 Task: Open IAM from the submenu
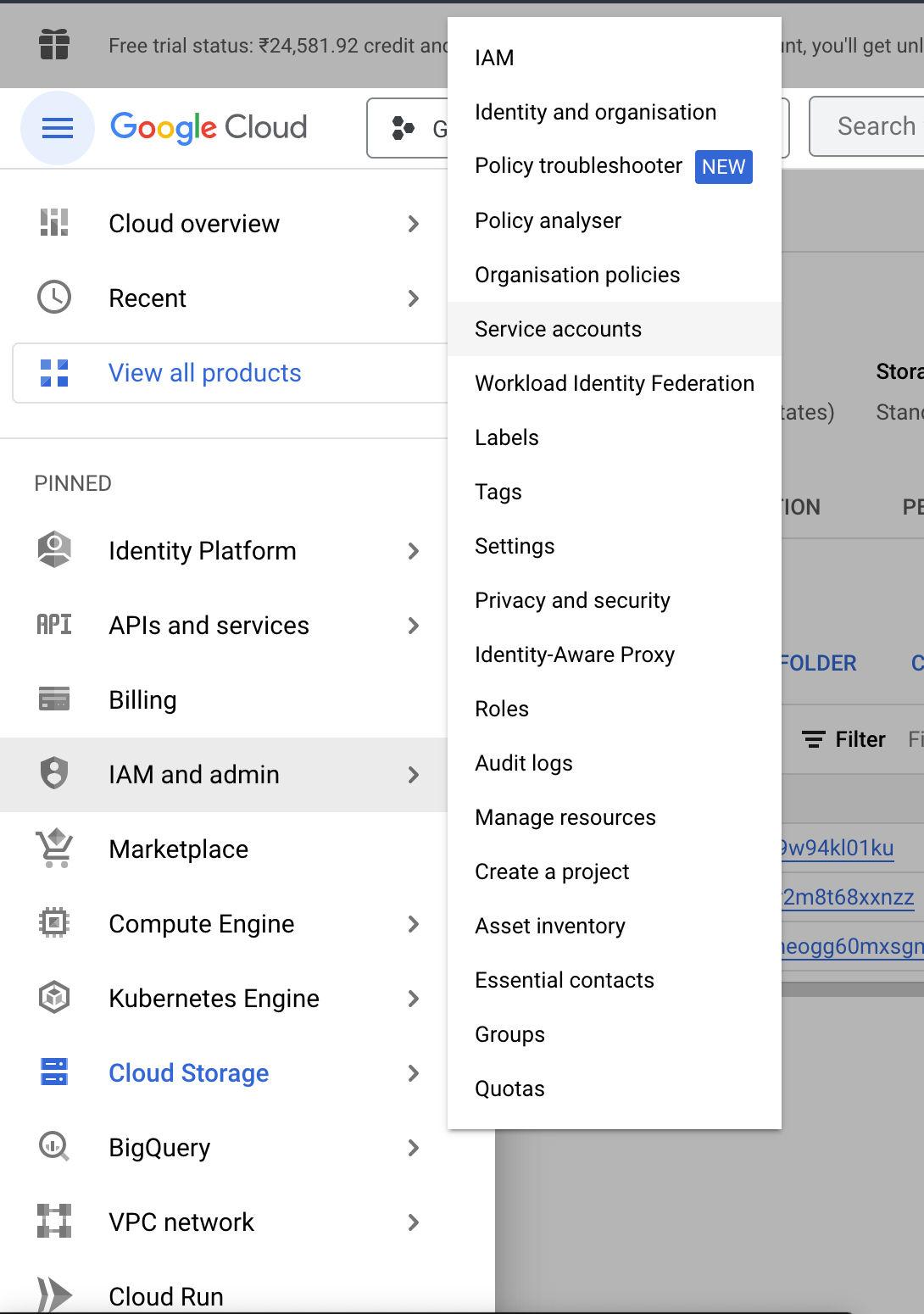coord(615,58)
